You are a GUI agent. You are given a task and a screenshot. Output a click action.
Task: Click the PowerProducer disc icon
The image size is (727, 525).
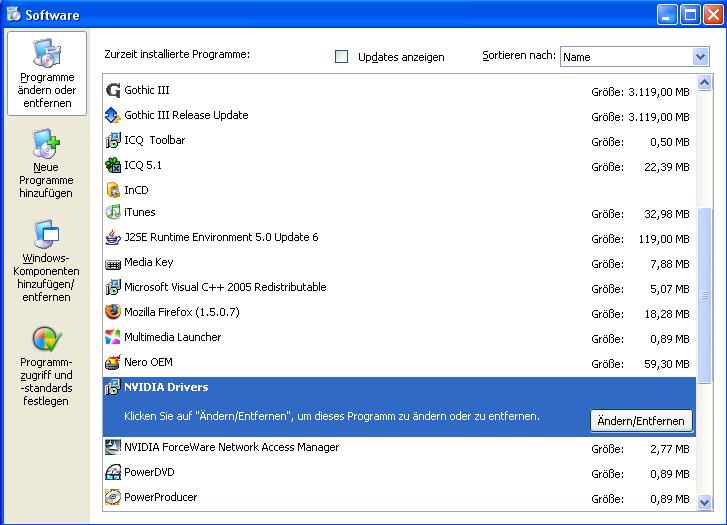coord(113,497)
